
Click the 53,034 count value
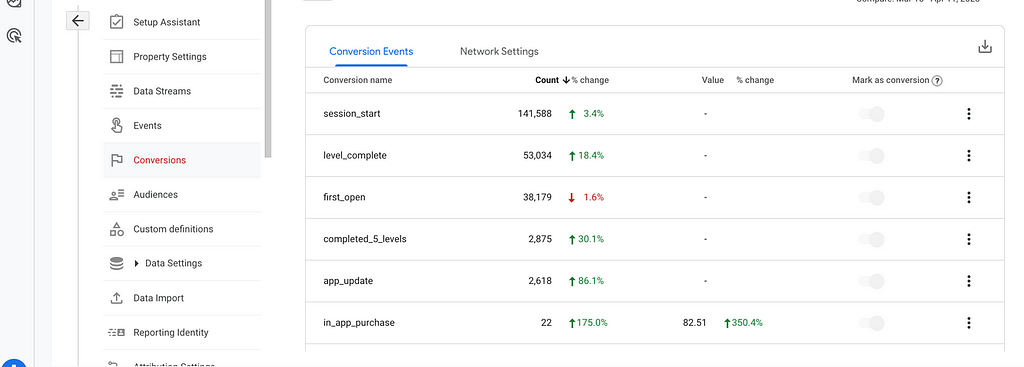point(537,155)
